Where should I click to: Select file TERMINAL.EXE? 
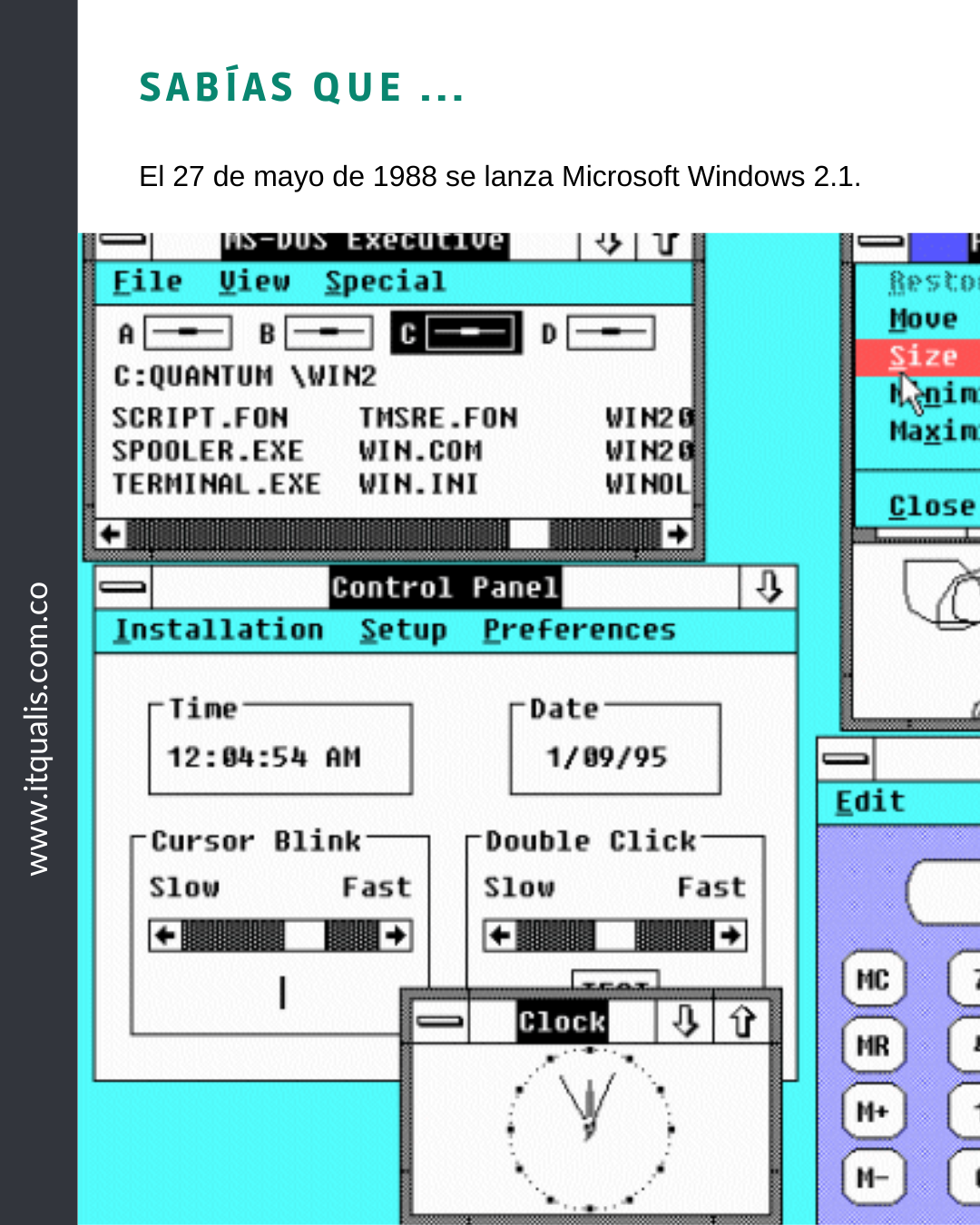pyautogui.click(x=217, y=484)
